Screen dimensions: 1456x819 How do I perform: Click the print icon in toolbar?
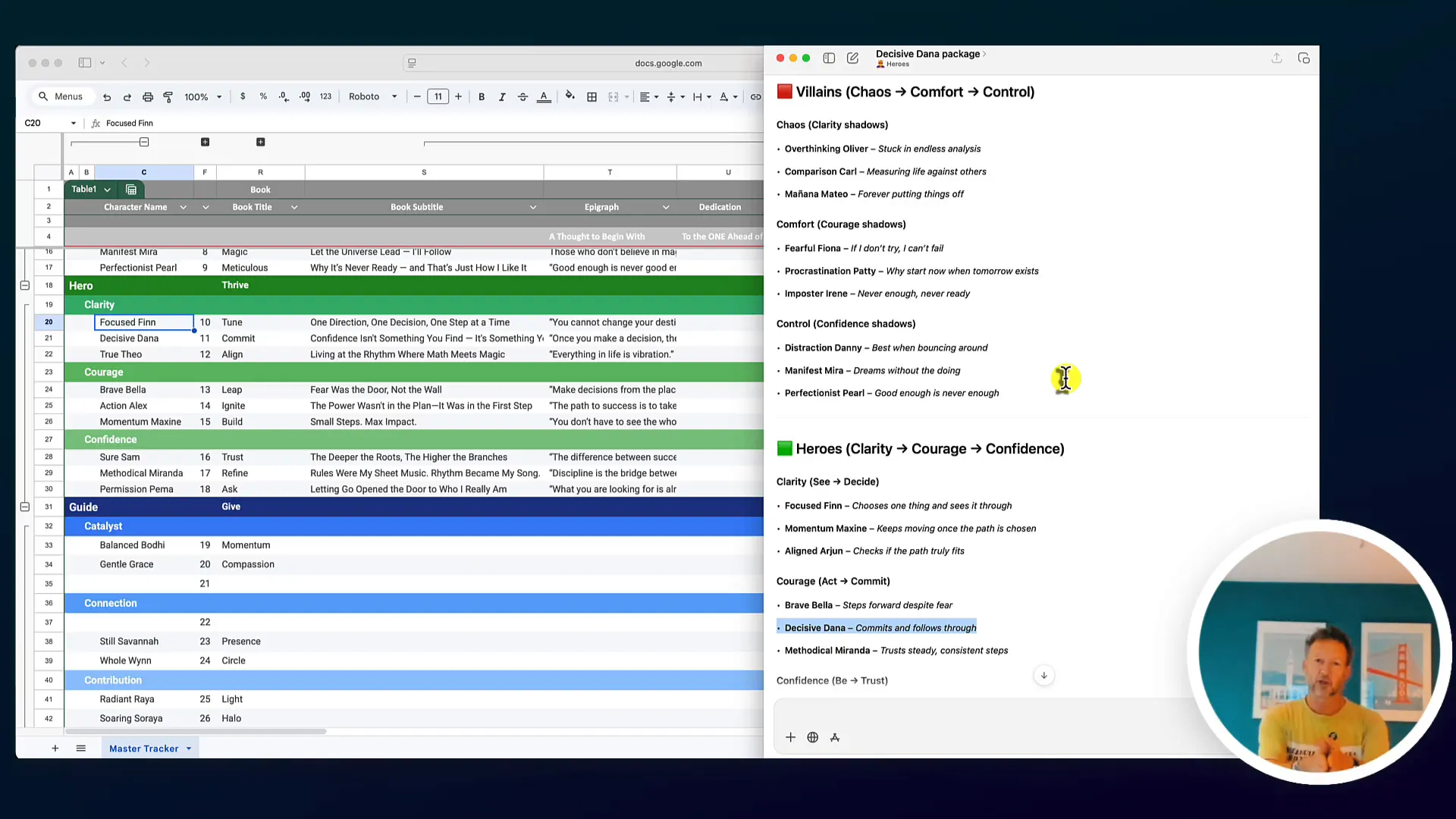[148, 97]
